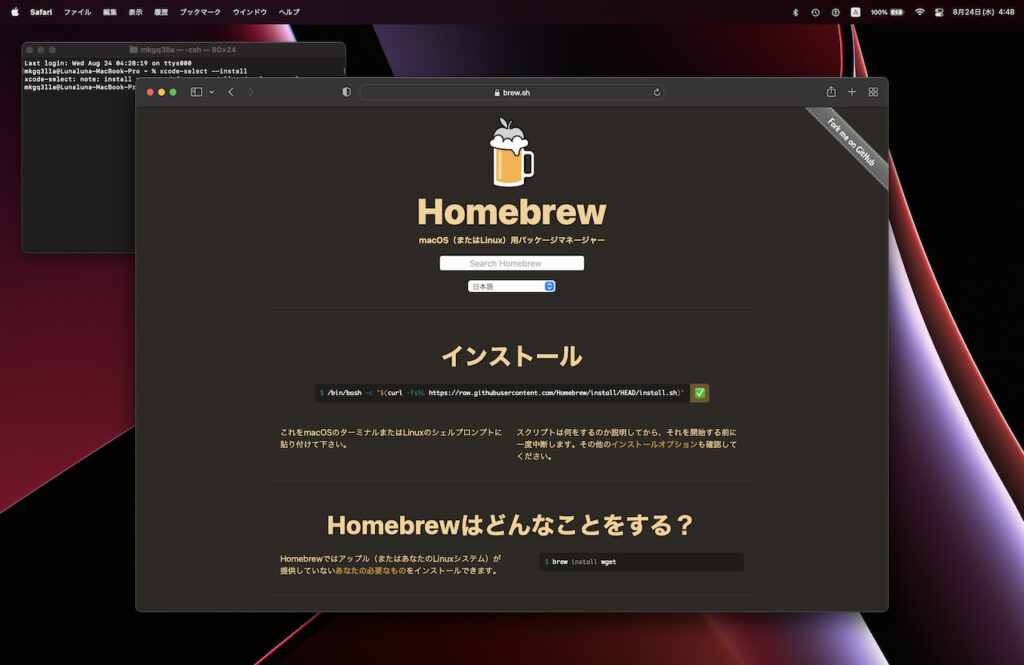Open the ファイル menu

click(x=77, y=12)
